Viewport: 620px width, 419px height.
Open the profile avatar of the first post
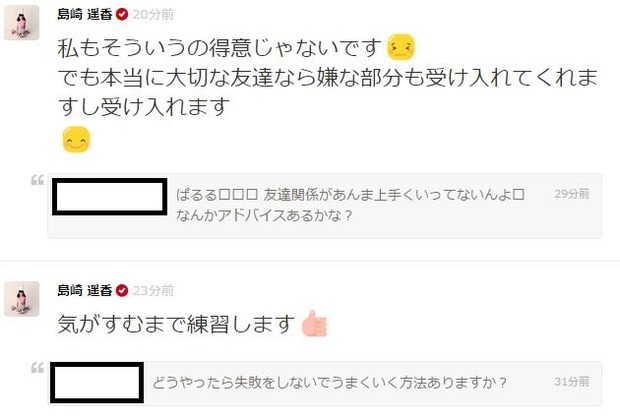22,23
